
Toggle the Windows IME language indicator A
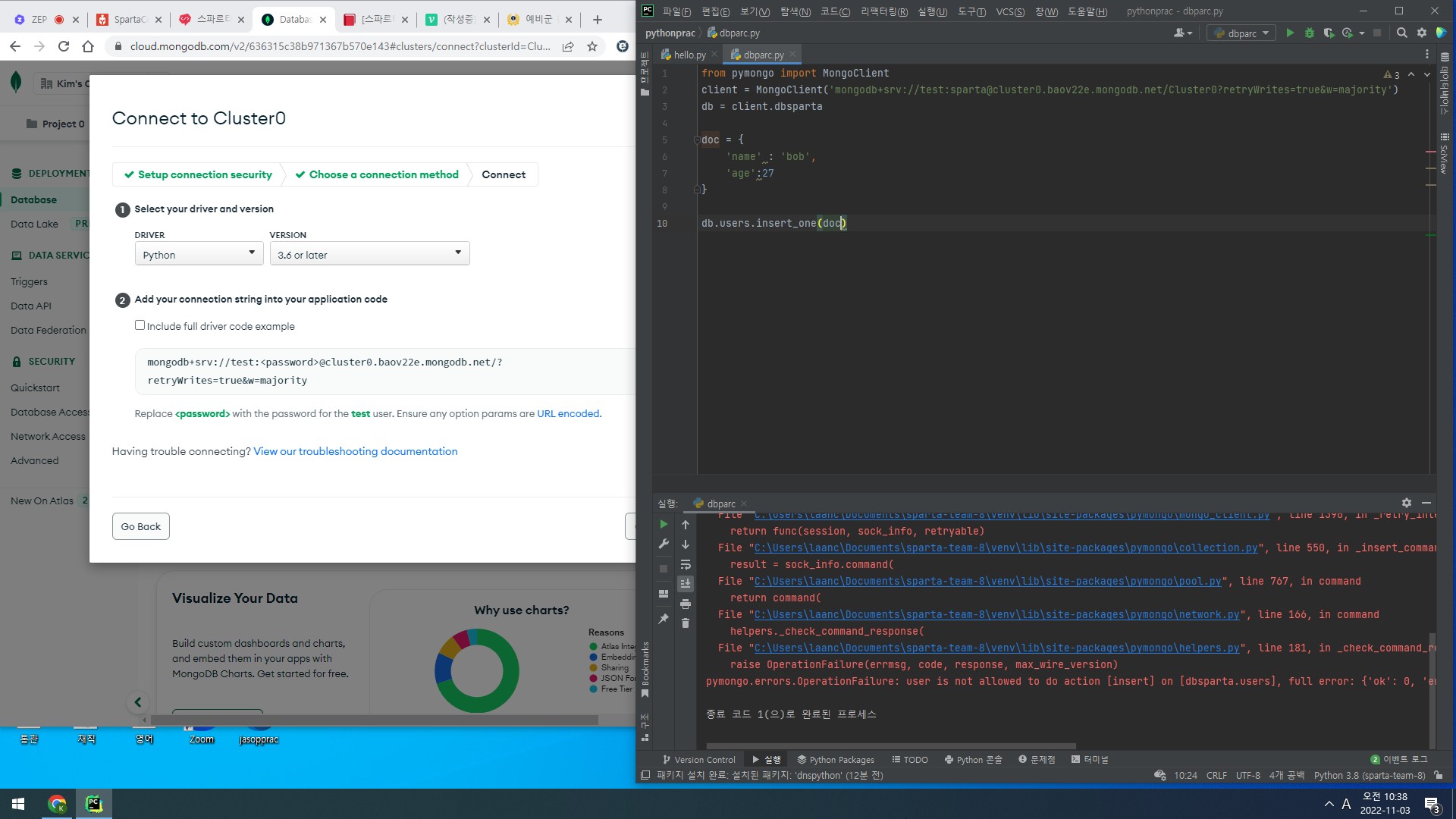(1347, 804)
